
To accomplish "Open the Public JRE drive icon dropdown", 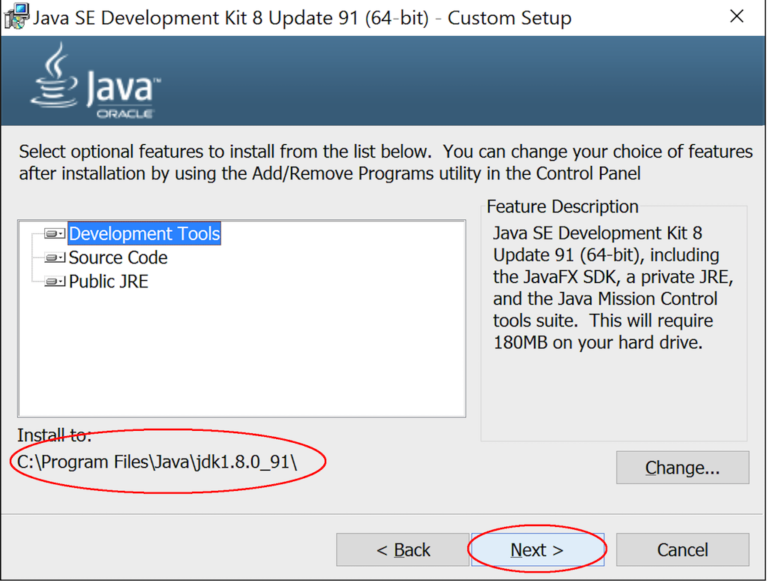I will pyautogui.click(x=54, y=281).
